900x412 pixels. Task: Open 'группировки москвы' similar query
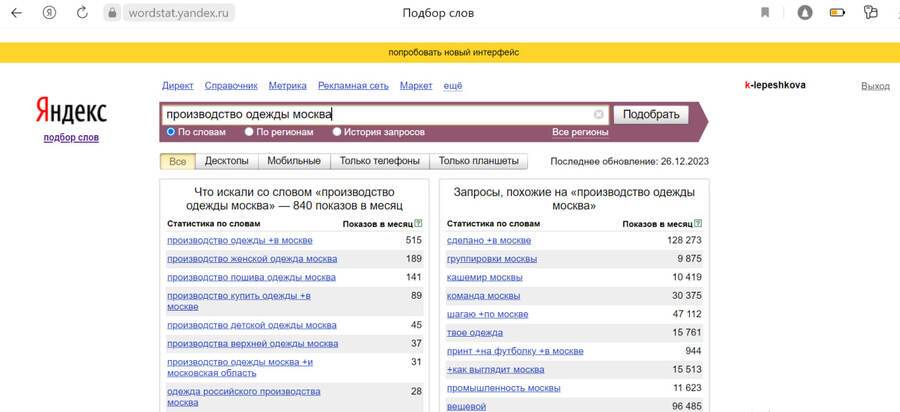point(492,259)
